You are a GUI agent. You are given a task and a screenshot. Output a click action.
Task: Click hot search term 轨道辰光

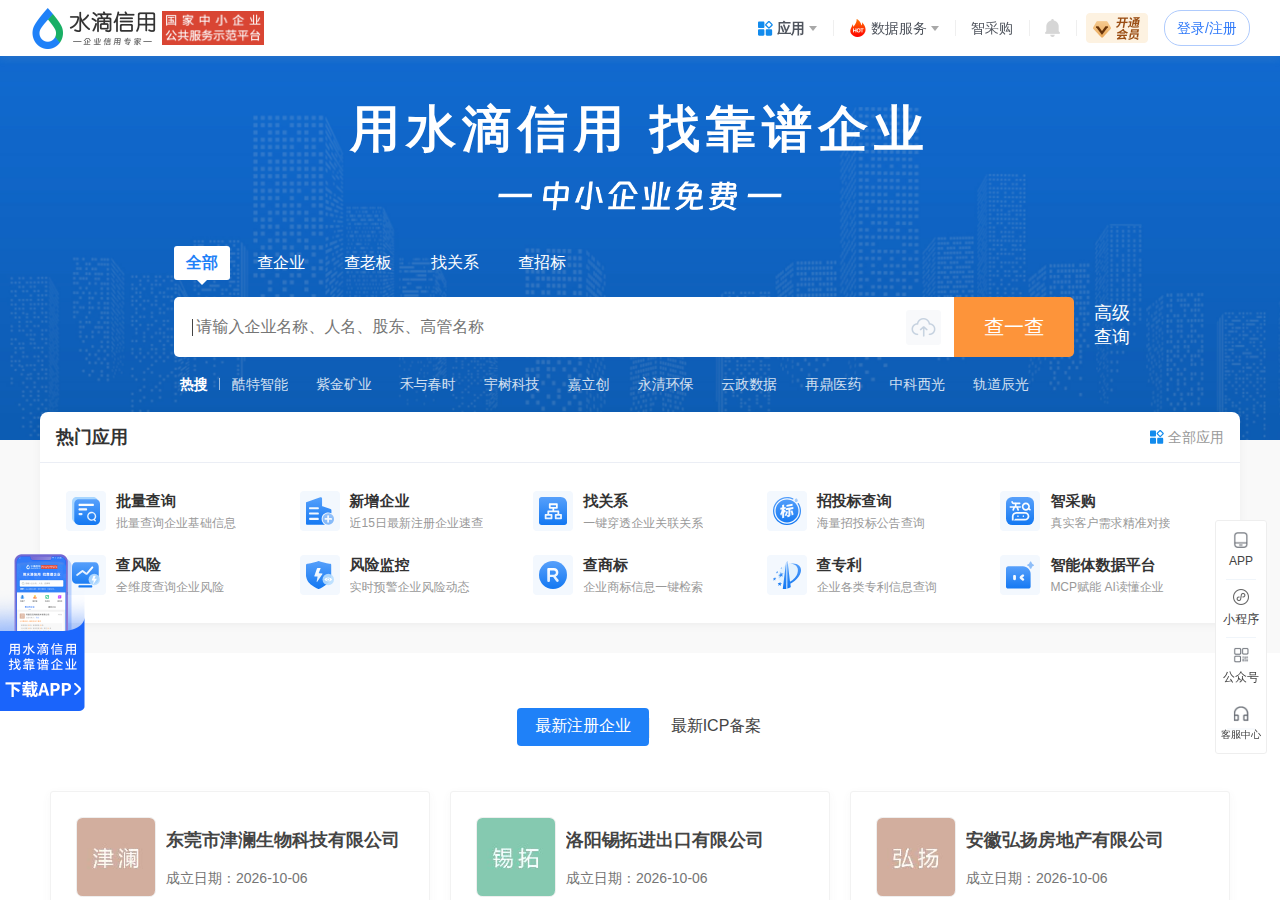[x=1001, y=384]
